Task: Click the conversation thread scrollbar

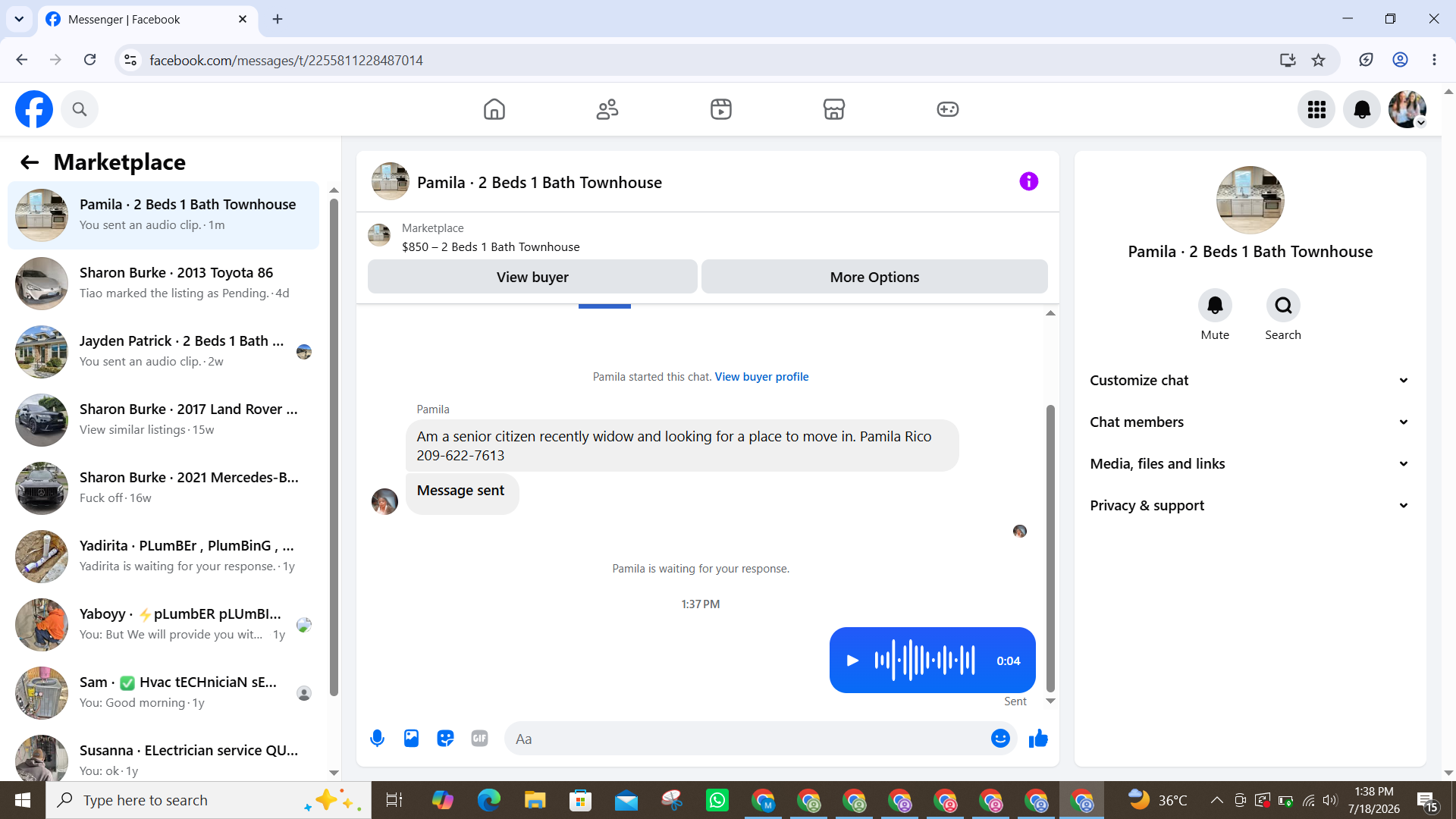Action: click(x=1050, y=548)
